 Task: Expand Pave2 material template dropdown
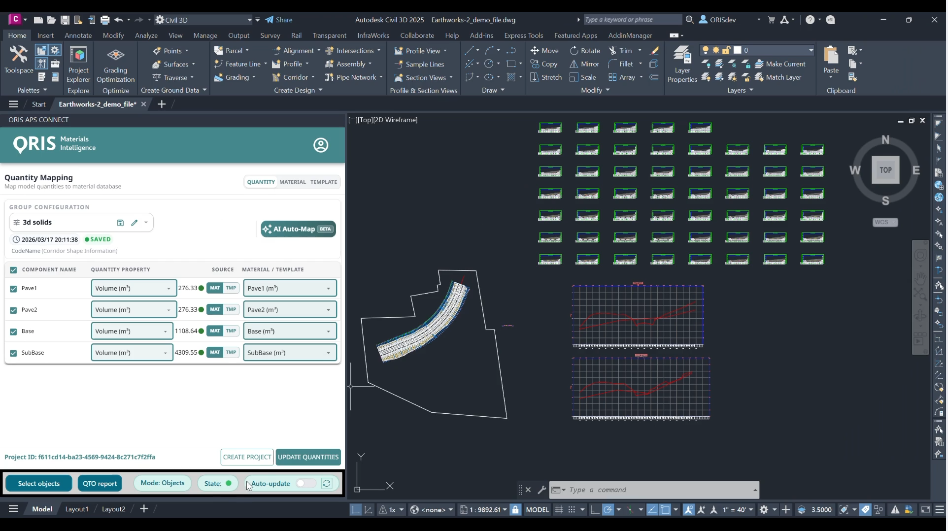pos(289,310)
